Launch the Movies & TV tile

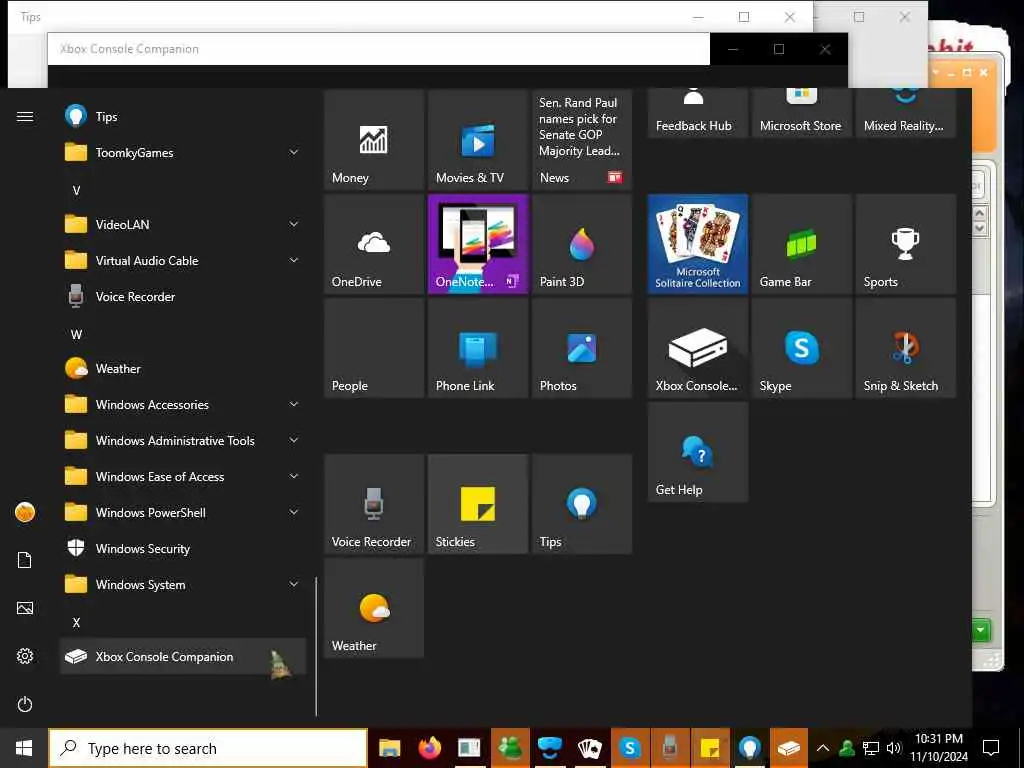point(477,139)
